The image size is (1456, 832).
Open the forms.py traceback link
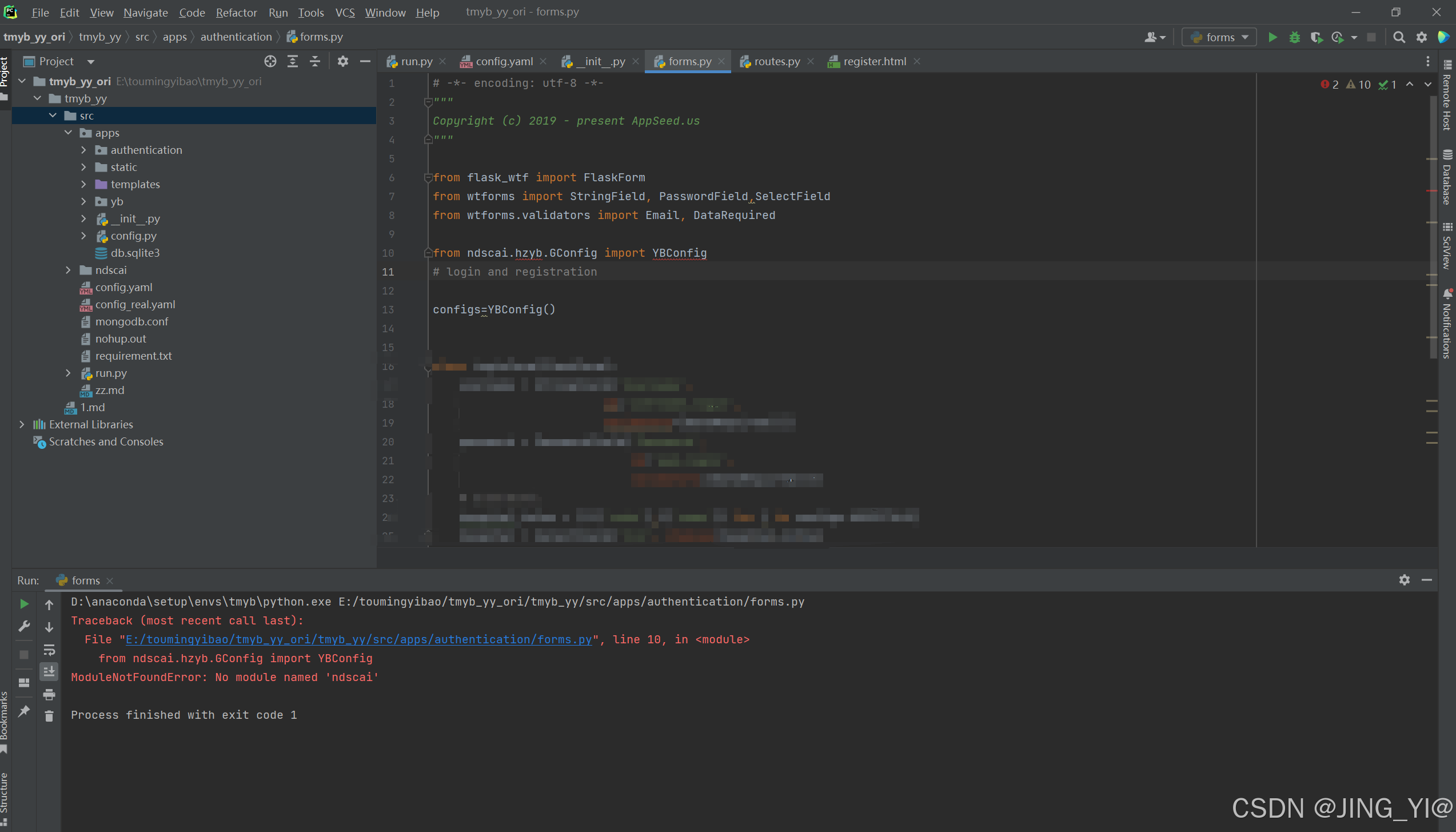358,639
